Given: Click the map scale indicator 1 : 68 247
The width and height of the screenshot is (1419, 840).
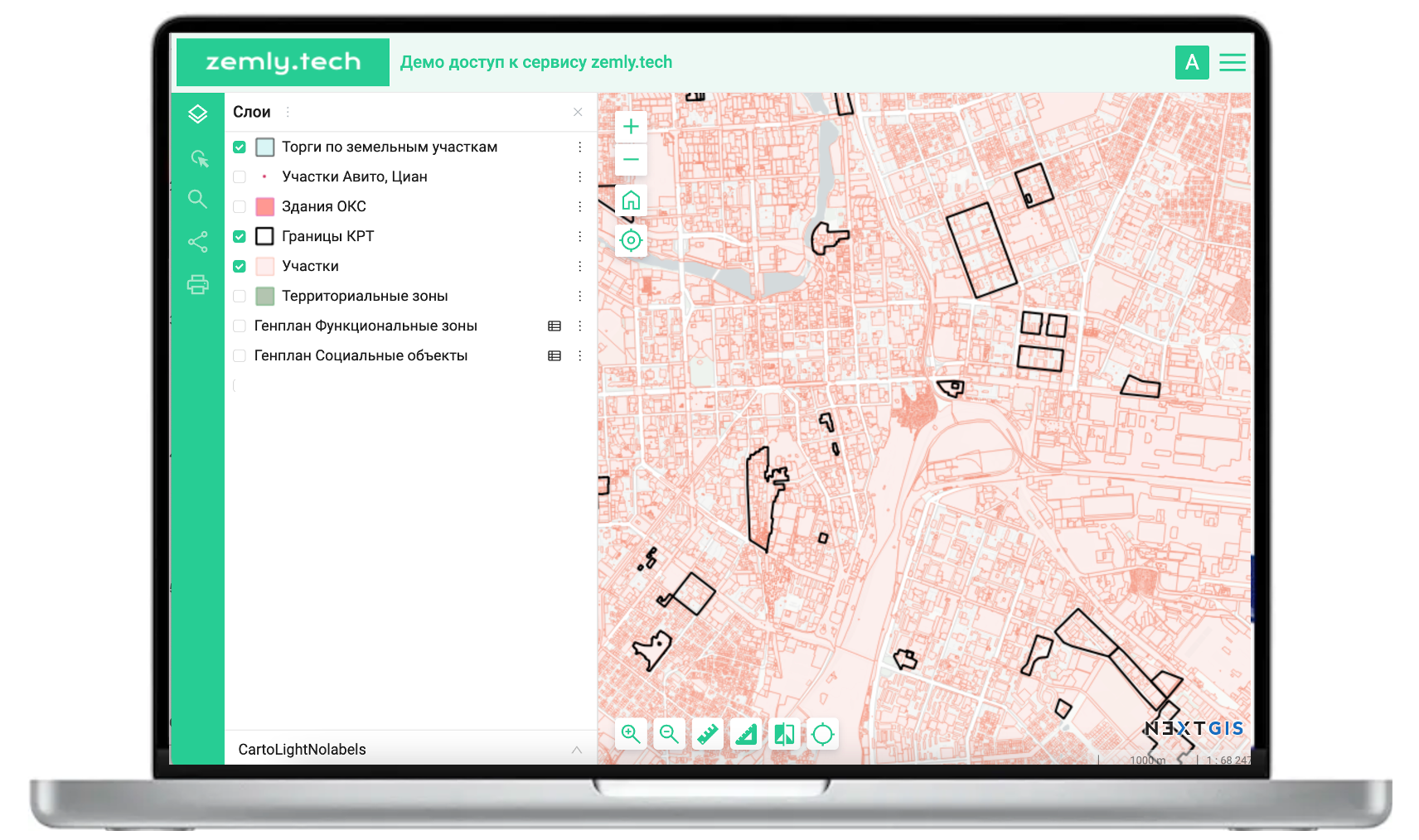Looking at the screenshot, I should (1229, 760).
